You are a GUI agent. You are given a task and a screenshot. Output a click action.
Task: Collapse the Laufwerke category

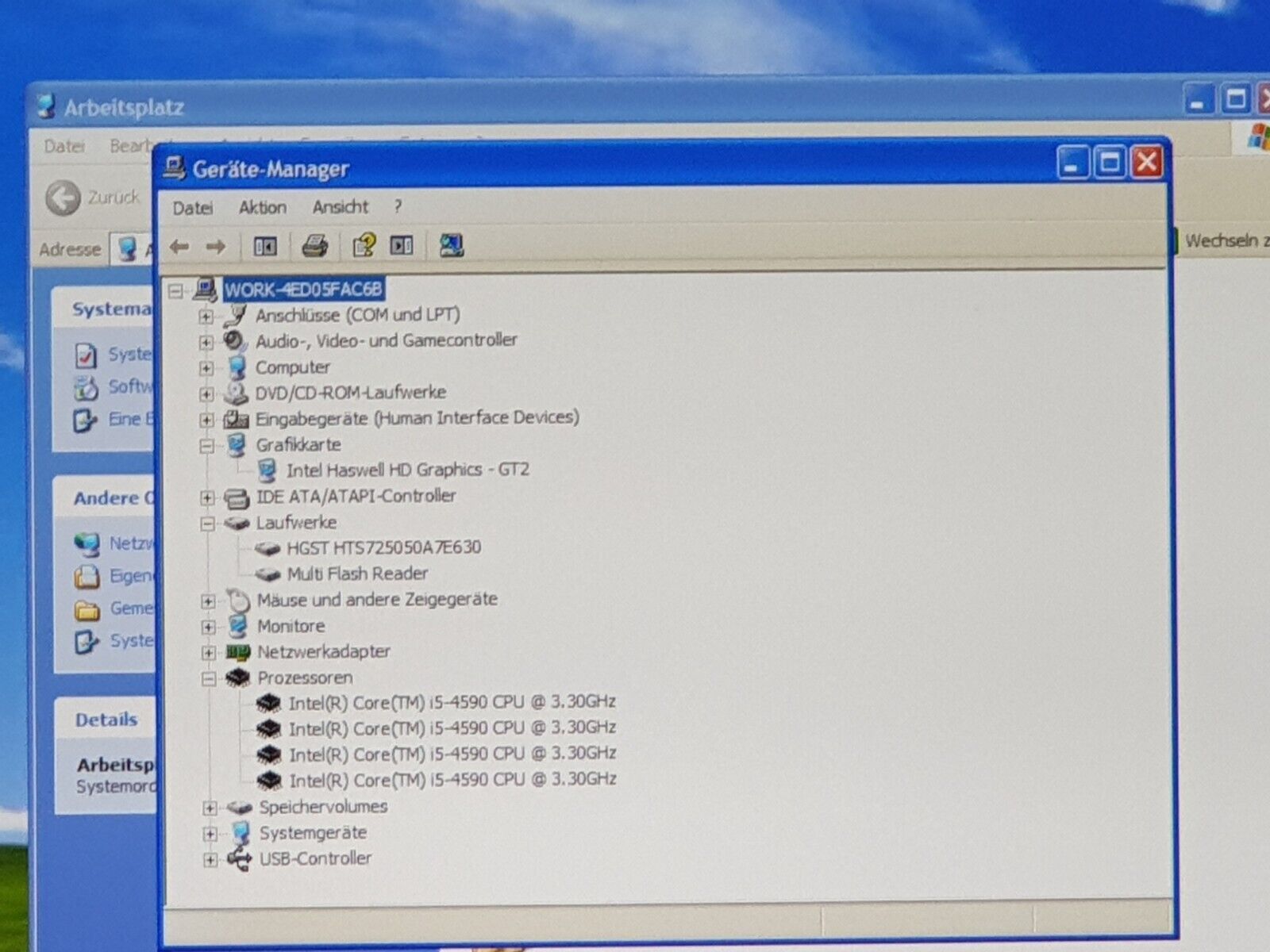coord(207,524)
